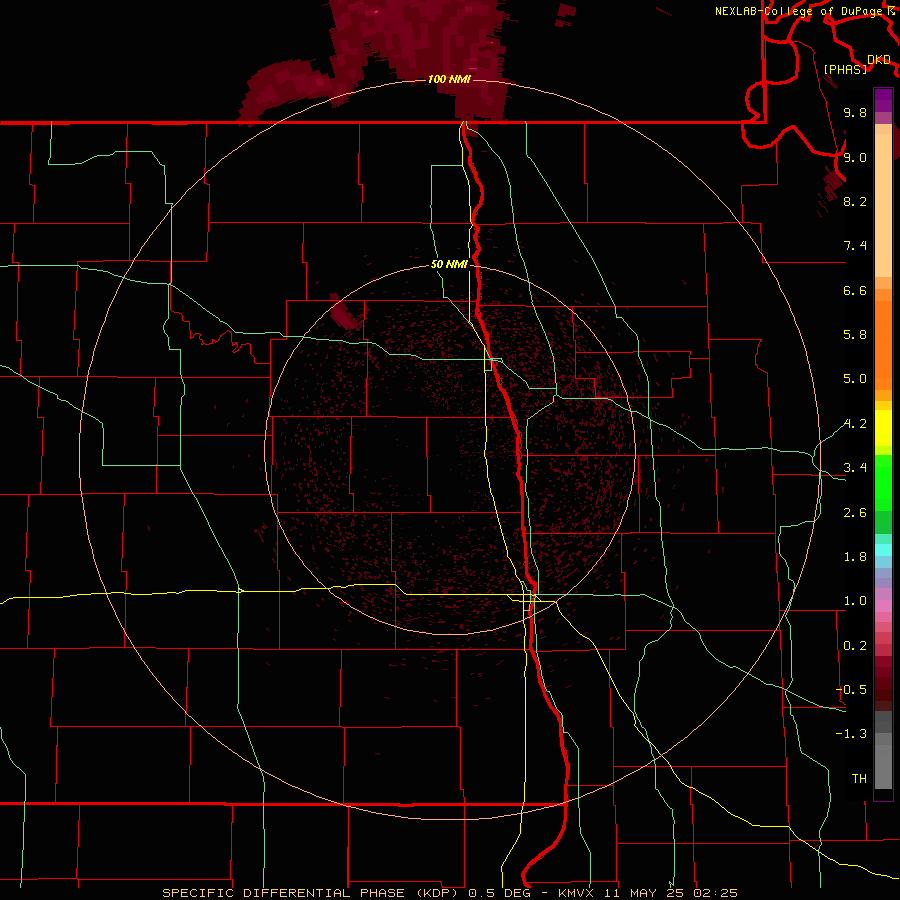Pick the bright green segment of the color bar
900x900 pixels.
click(x=883, y=482)
